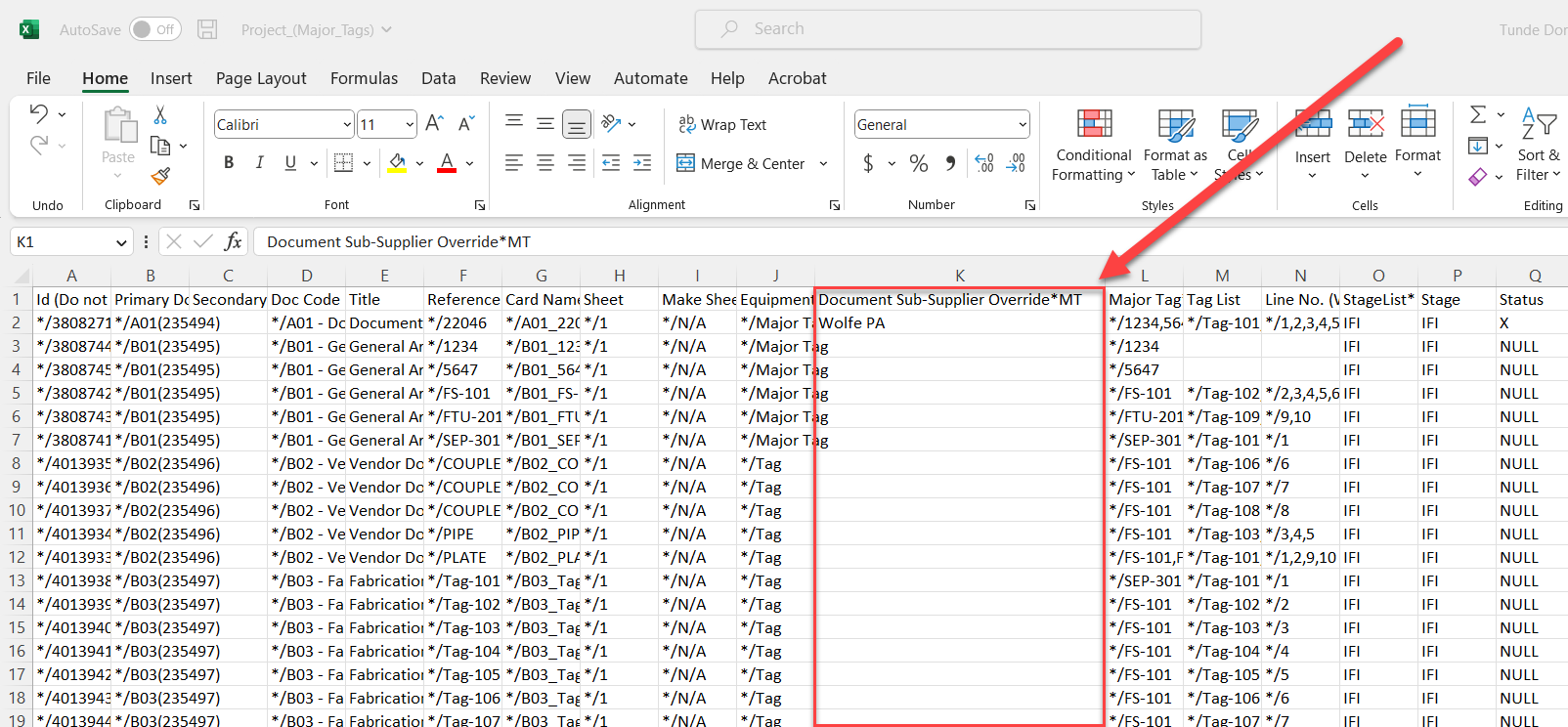This screenshot has width=1568, height=727.
Task: Click the Insert Function fx icon
Action: pos(233,241)
